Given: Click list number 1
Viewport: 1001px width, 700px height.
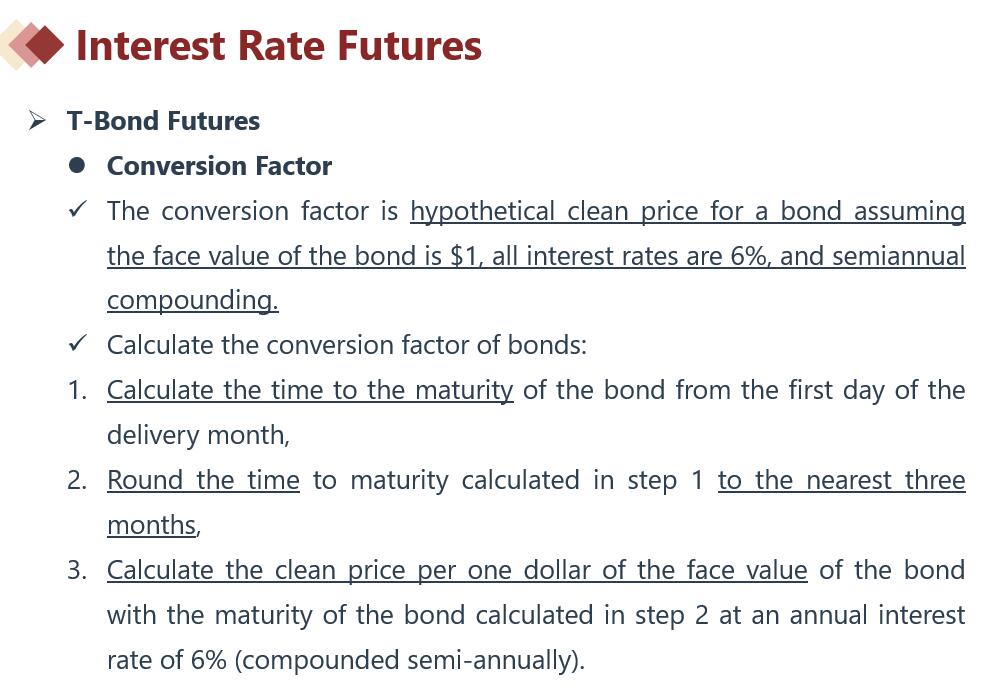Looking at the screenshot, I should click(x=77, y=391).
